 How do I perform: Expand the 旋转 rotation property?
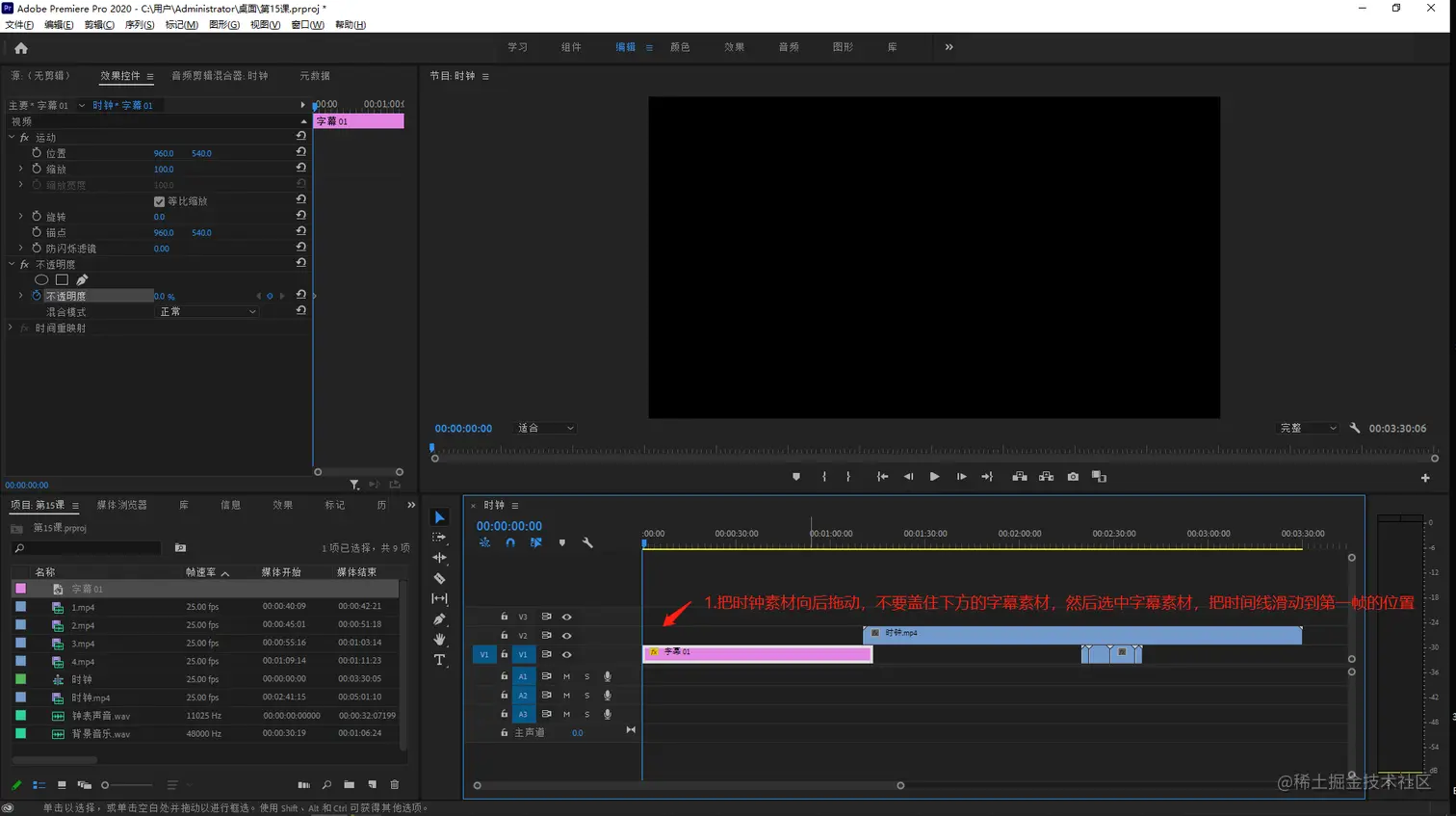[20, 217]
